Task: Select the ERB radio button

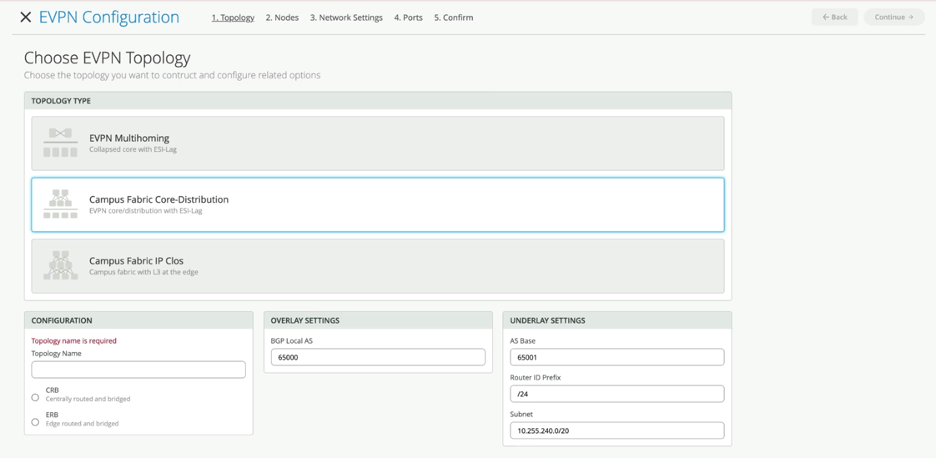Action: pyautogui.click(x=35, y=422)
